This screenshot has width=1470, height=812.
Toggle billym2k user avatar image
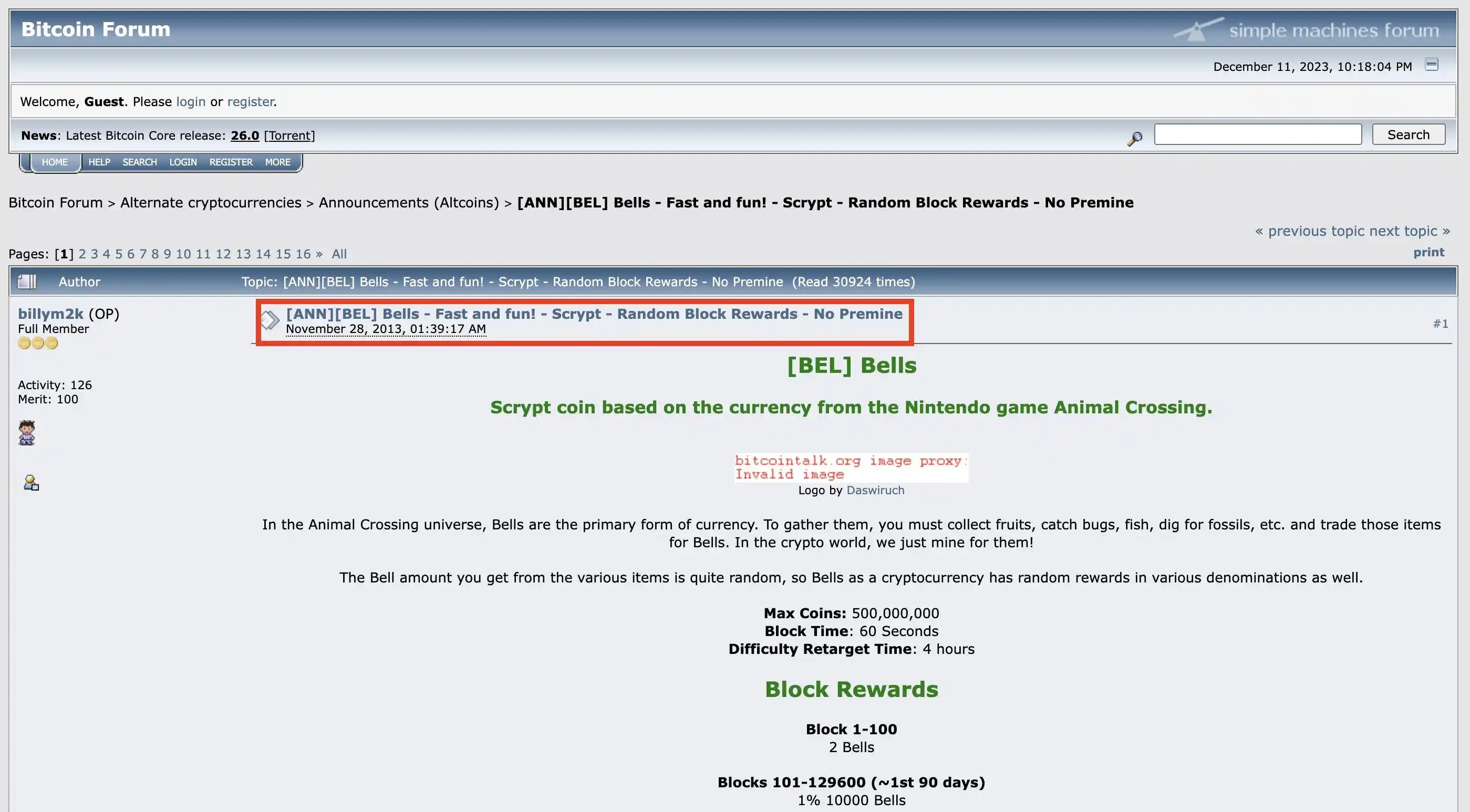click(x=28, y=431)
